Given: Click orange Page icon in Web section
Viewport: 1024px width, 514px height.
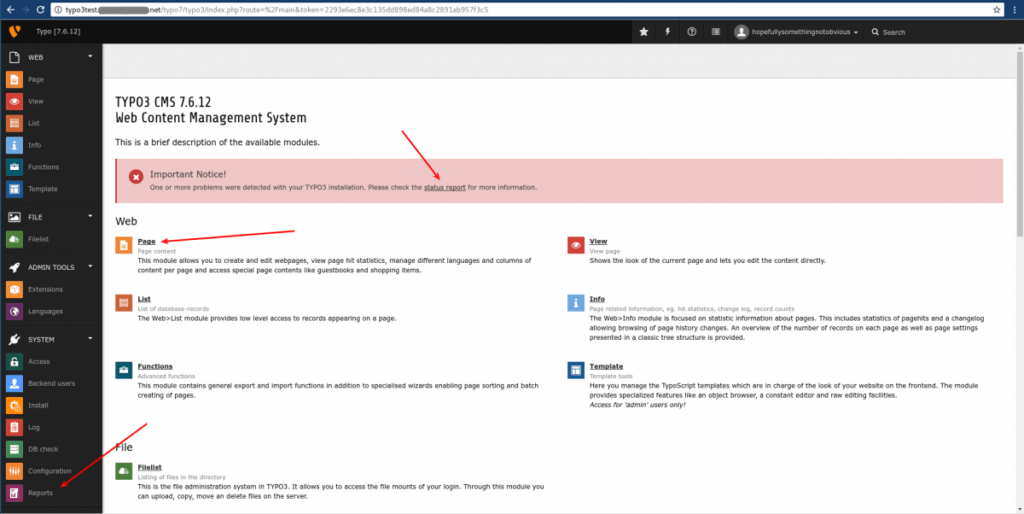Looking at the screenshot, I should pyautogui.click(x=123, y=246).
